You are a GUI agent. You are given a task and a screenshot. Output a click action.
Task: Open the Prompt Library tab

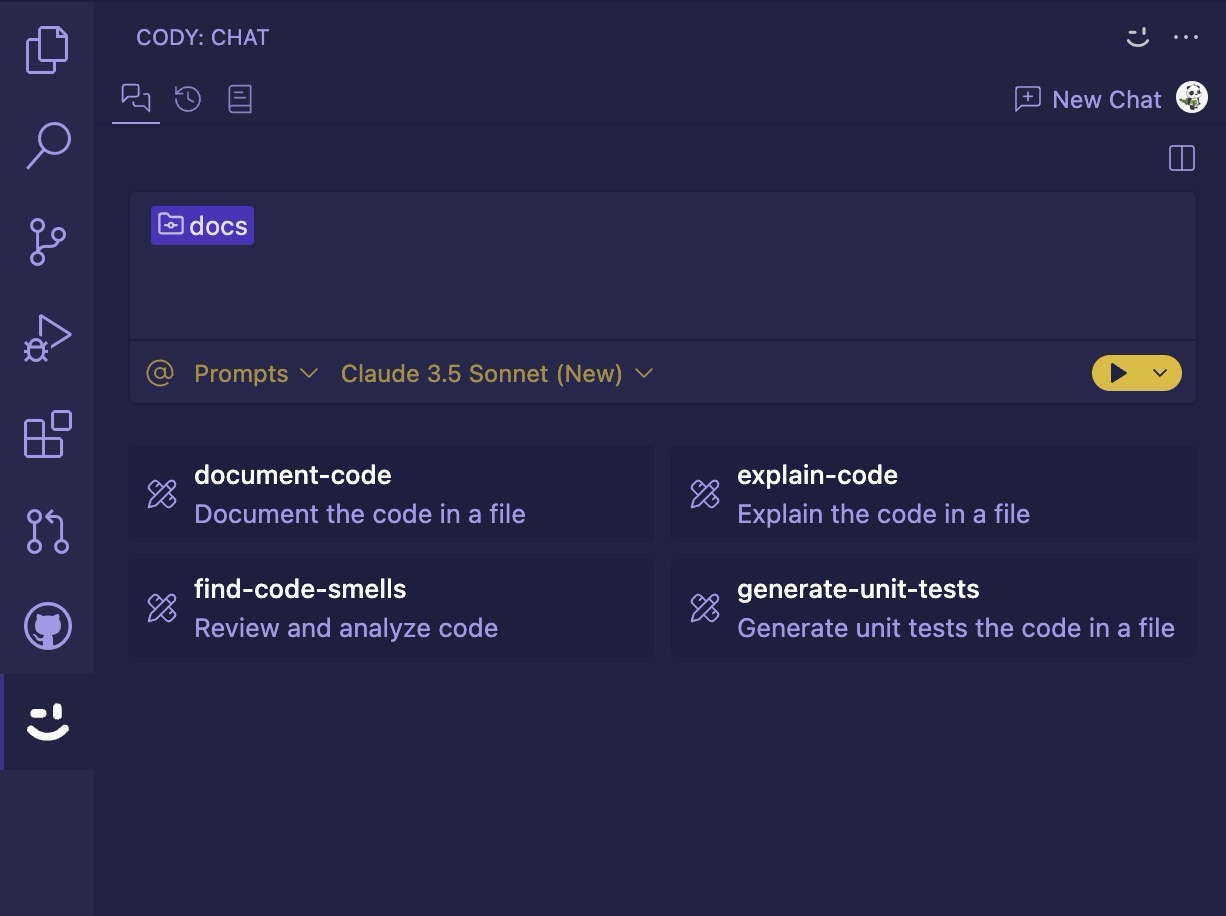click(240, 98)
